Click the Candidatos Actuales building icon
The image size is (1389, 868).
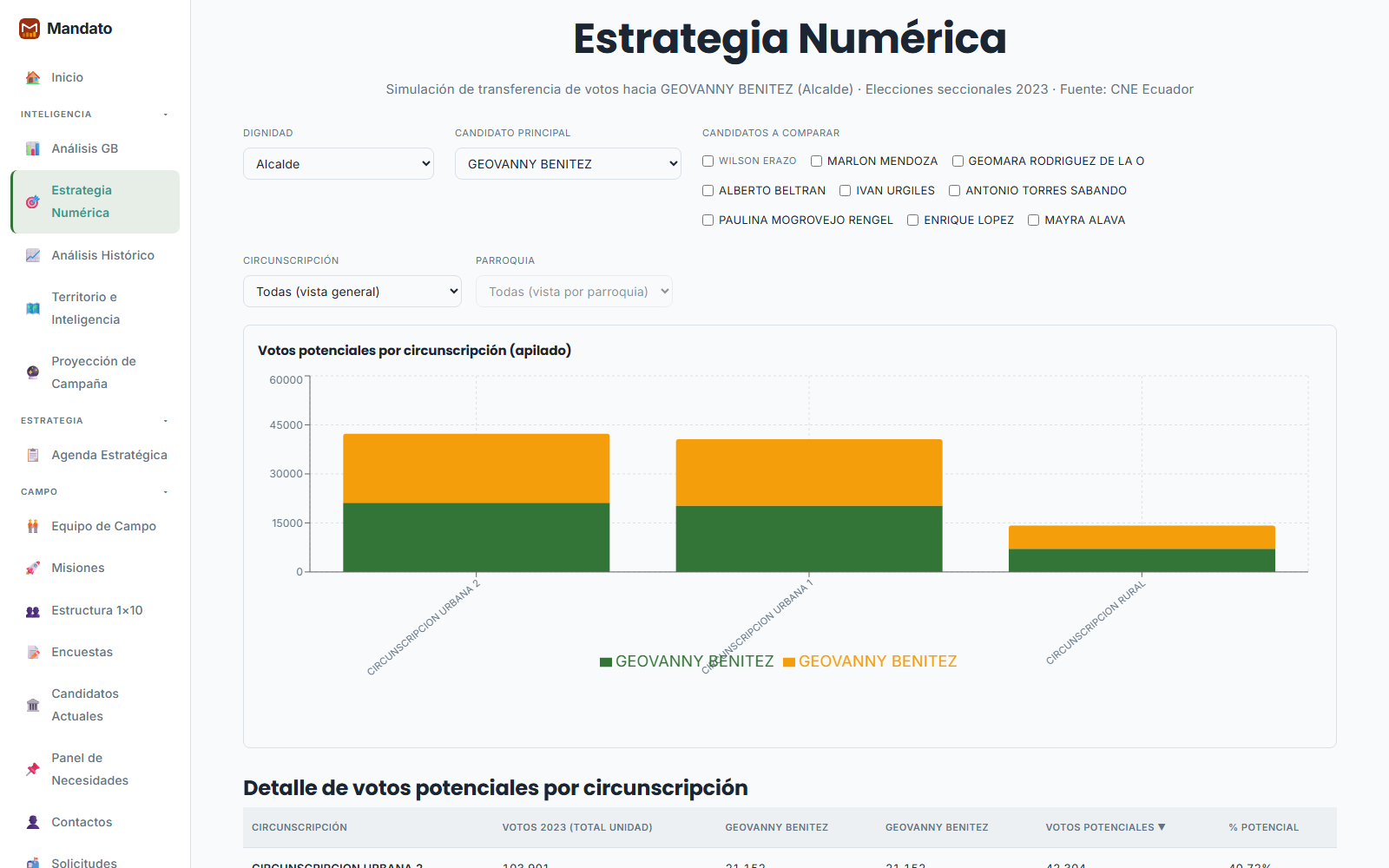33,705
